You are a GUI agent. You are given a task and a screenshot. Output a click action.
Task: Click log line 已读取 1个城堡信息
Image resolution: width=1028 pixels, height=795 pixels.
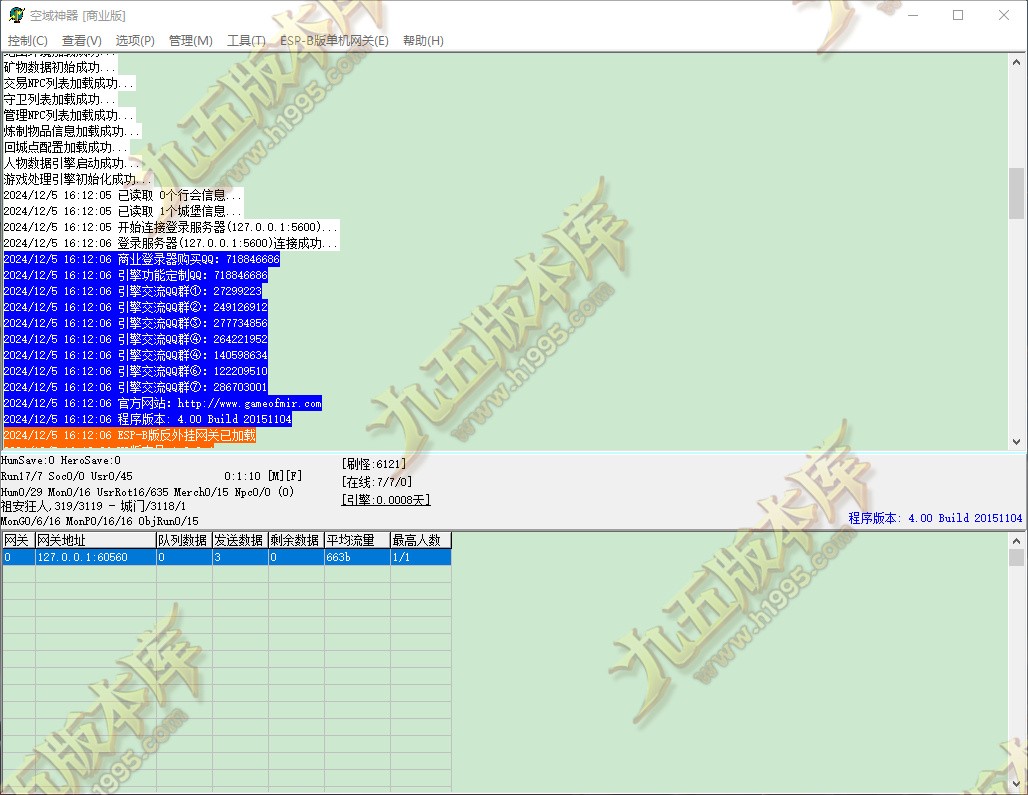click(x=123, y=211)
